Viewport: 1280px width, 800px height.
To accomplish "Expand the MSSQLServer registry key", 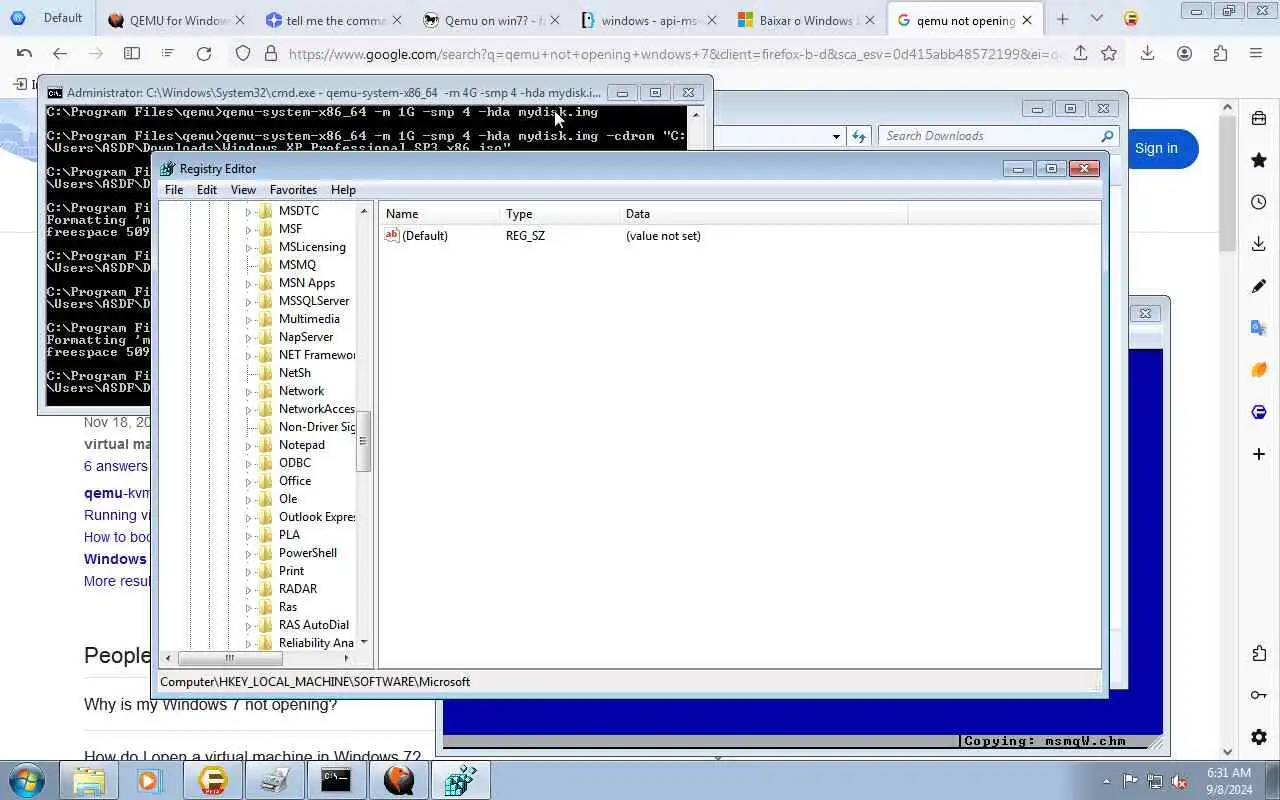I will tap(249, 301).
